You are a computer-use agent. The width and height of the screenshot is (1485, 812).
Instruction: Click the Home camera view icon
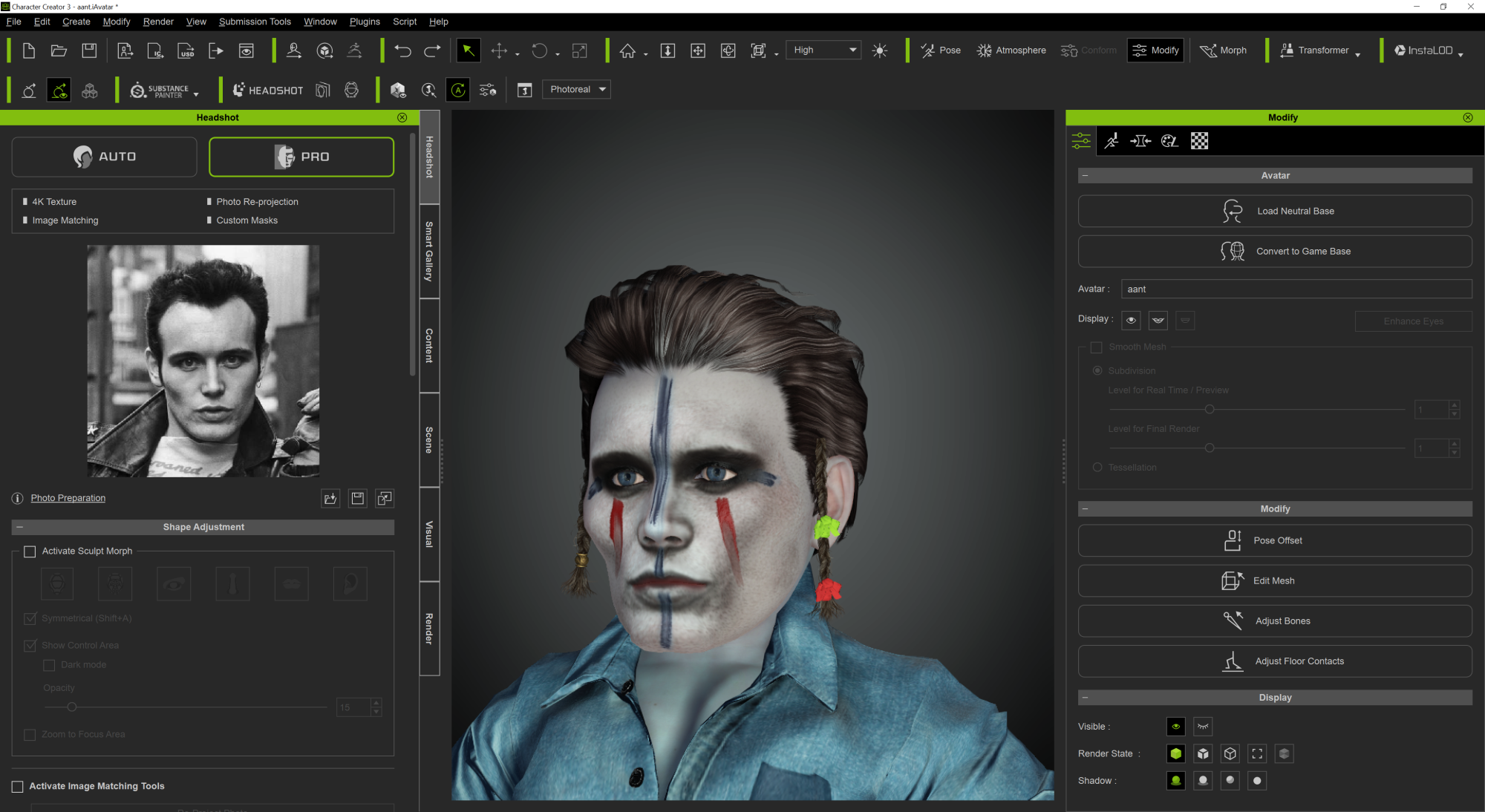tap(628, 50)
